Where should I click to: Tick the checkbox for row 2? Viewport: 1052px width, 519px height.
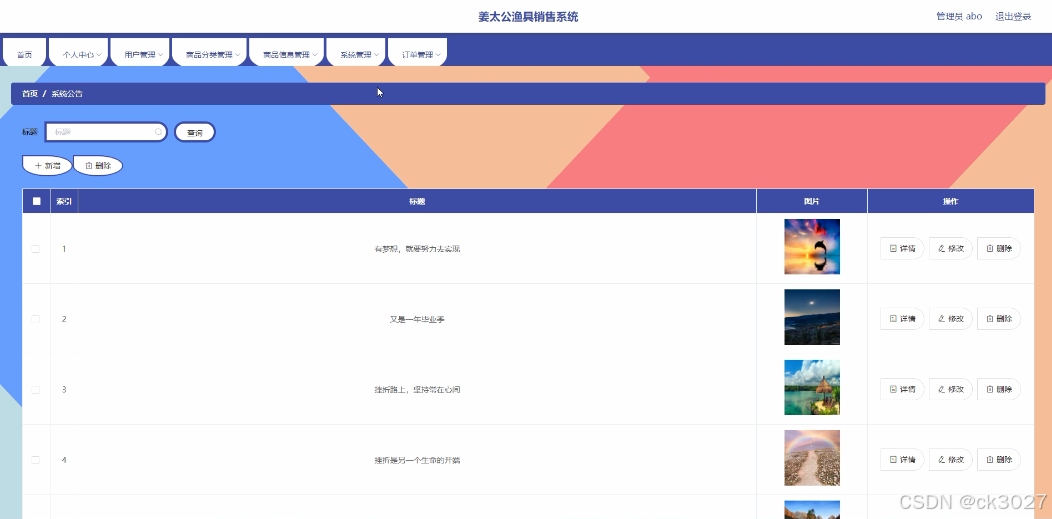(x=36, y=319)
